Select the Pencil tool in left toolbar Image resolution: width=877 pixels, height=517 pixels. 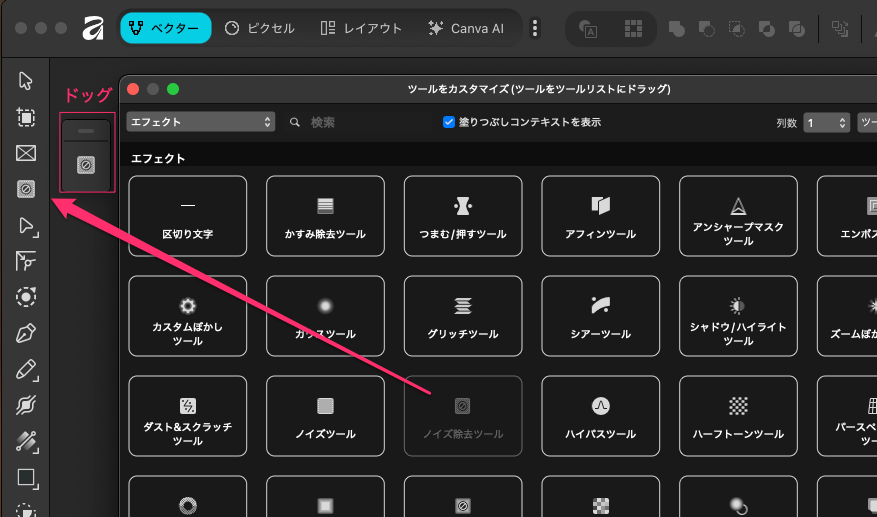[26, 370]
